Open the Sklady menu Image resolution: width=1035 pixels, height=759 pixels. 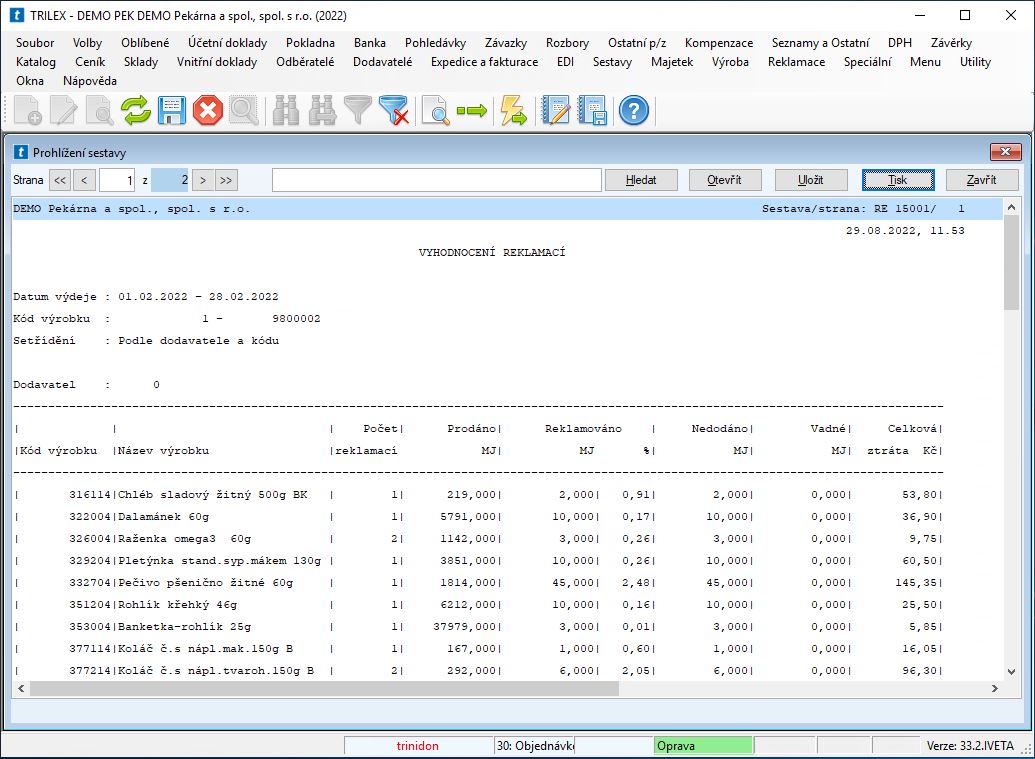[141, 62]
